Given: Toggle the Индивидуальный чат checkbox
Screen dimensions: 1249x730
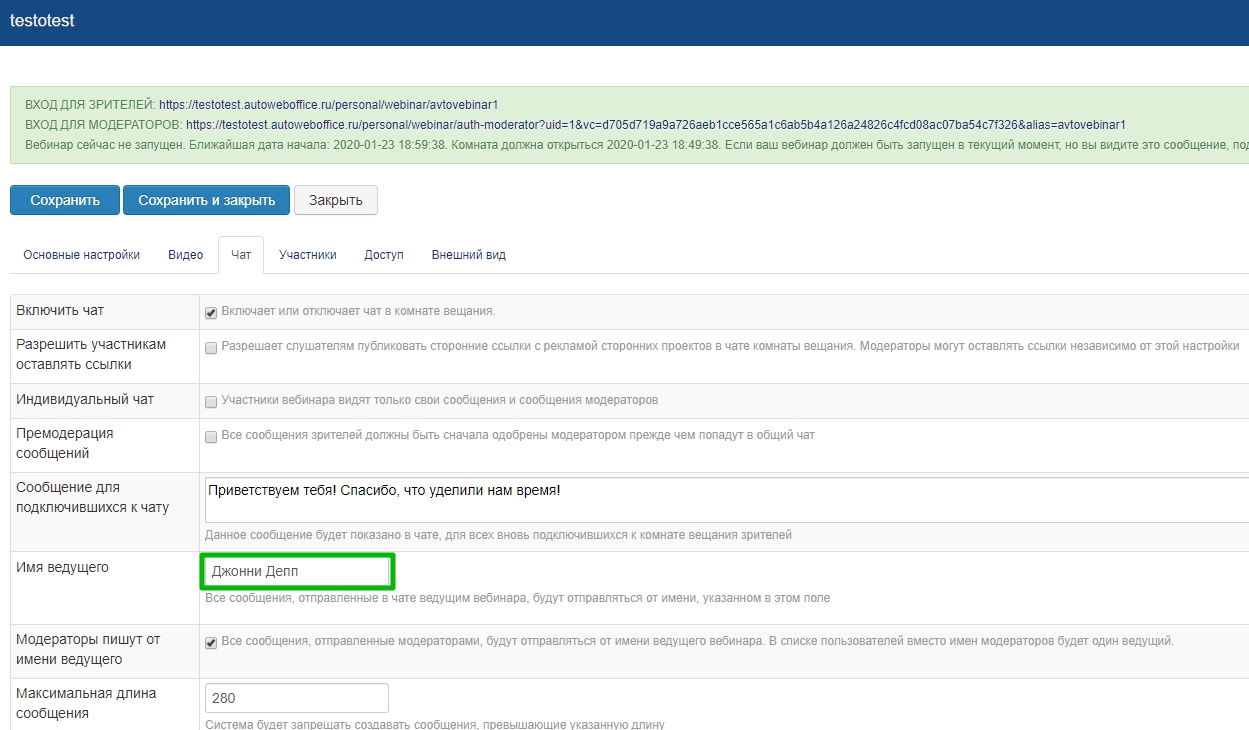Looking at the screenshot, I should click(x=211, y=402).
